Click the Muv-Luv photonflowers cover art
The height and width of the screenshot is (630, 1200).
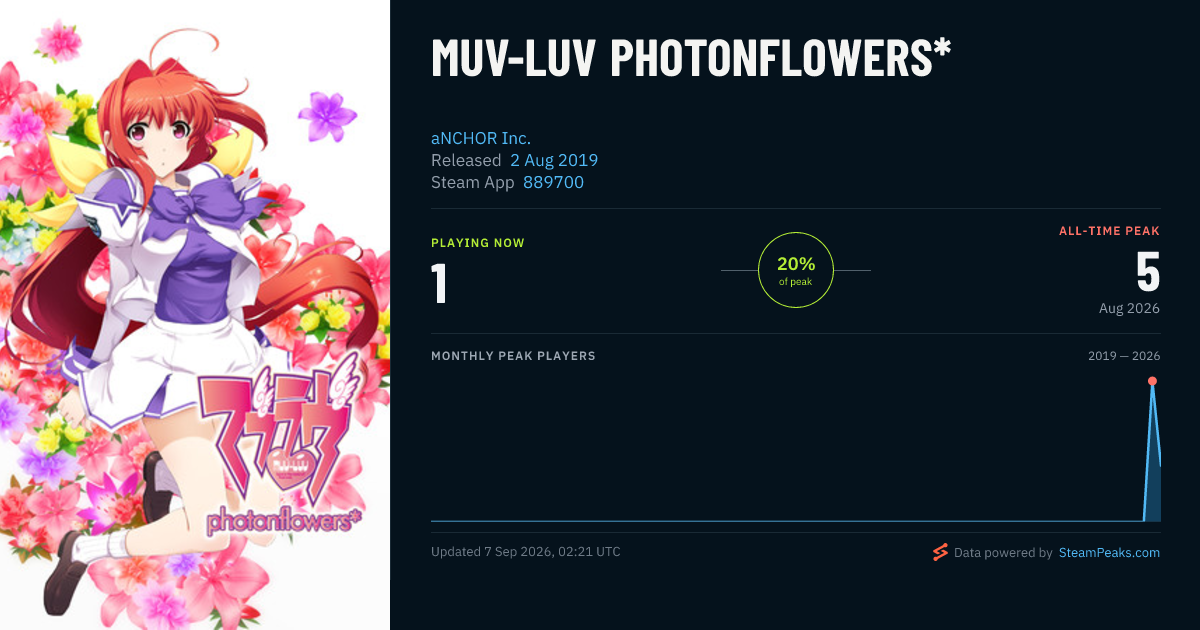tap(195, 315)
